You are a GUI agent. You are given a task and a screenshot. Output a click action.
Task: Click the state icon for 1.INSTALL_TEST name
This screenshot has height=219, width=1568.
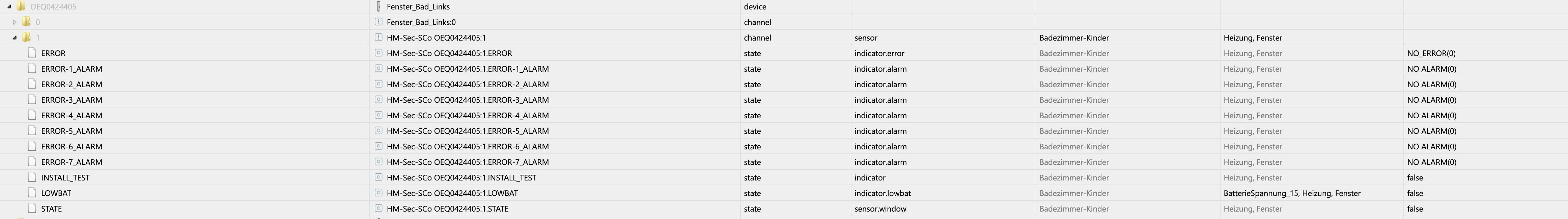[x=379, y=177]
